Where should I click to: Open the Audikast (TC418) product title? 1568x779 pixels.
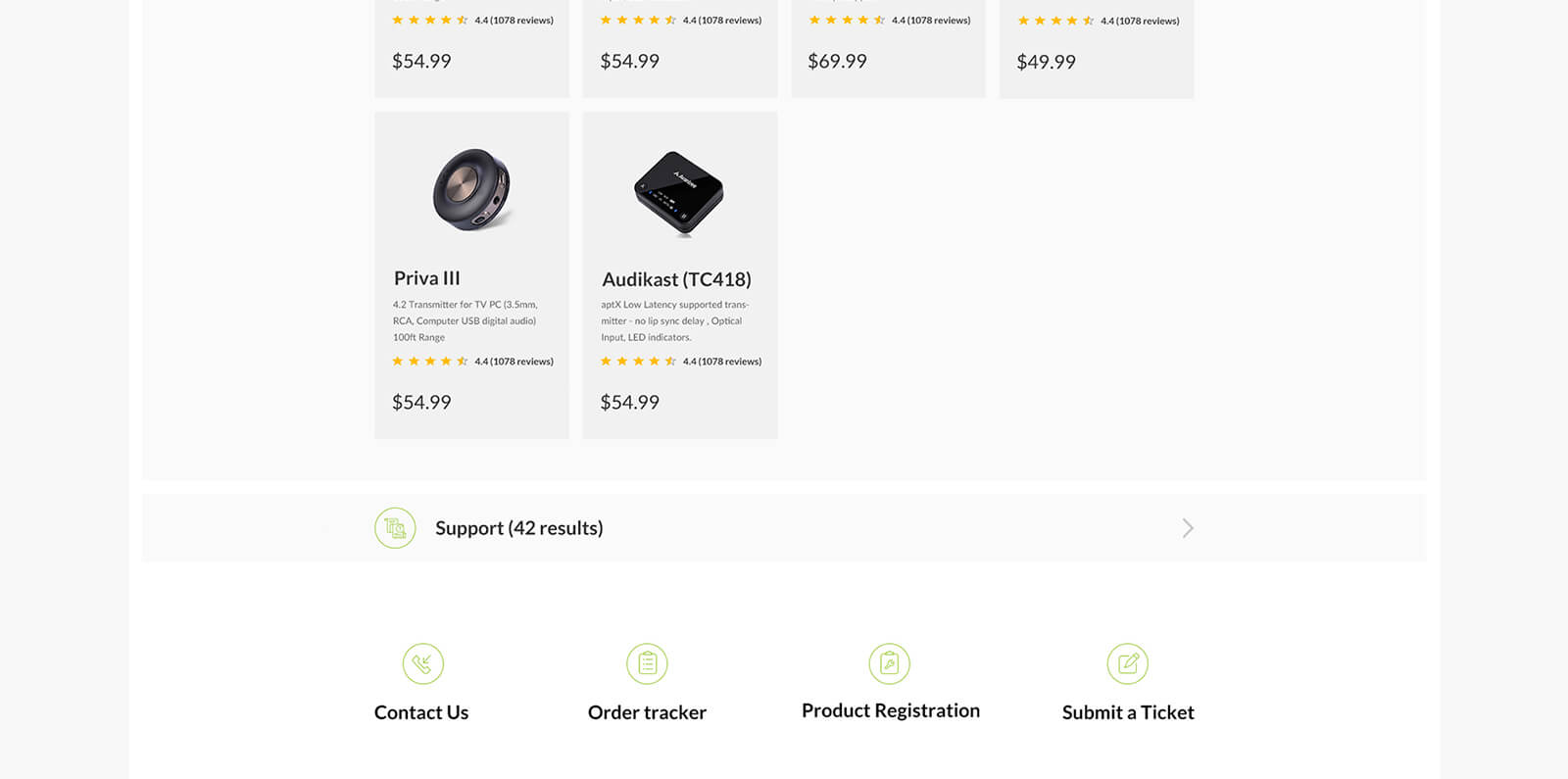point(676,279)
